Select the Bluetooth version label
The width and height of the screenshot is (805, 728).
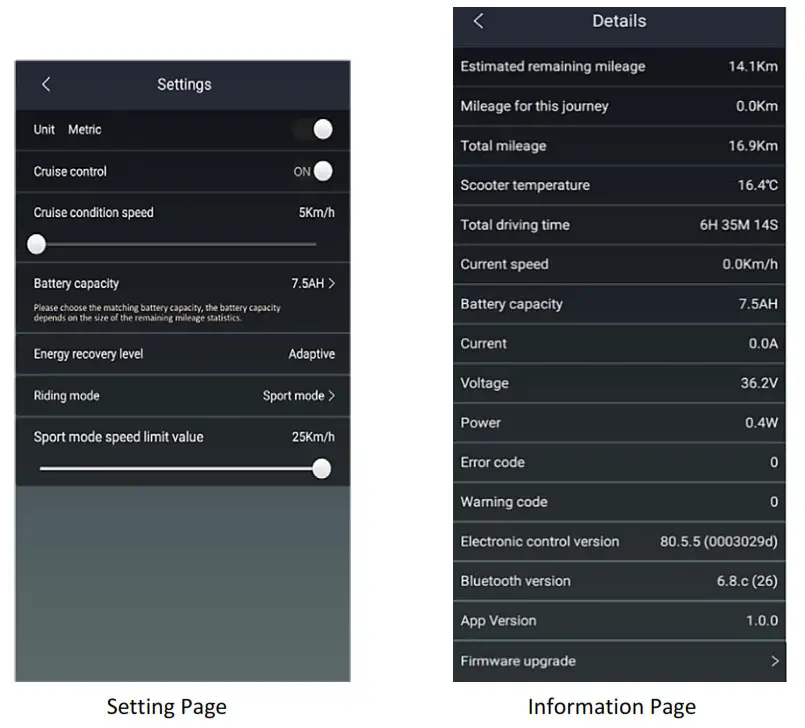pyautogui.click(x=515, y=581)
